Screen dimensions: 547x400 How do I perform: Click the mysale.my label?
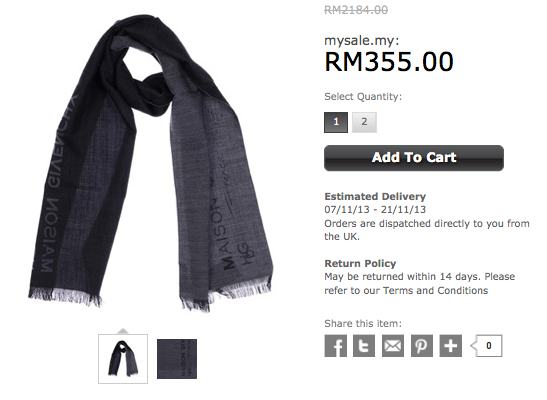tap(362, 41)
